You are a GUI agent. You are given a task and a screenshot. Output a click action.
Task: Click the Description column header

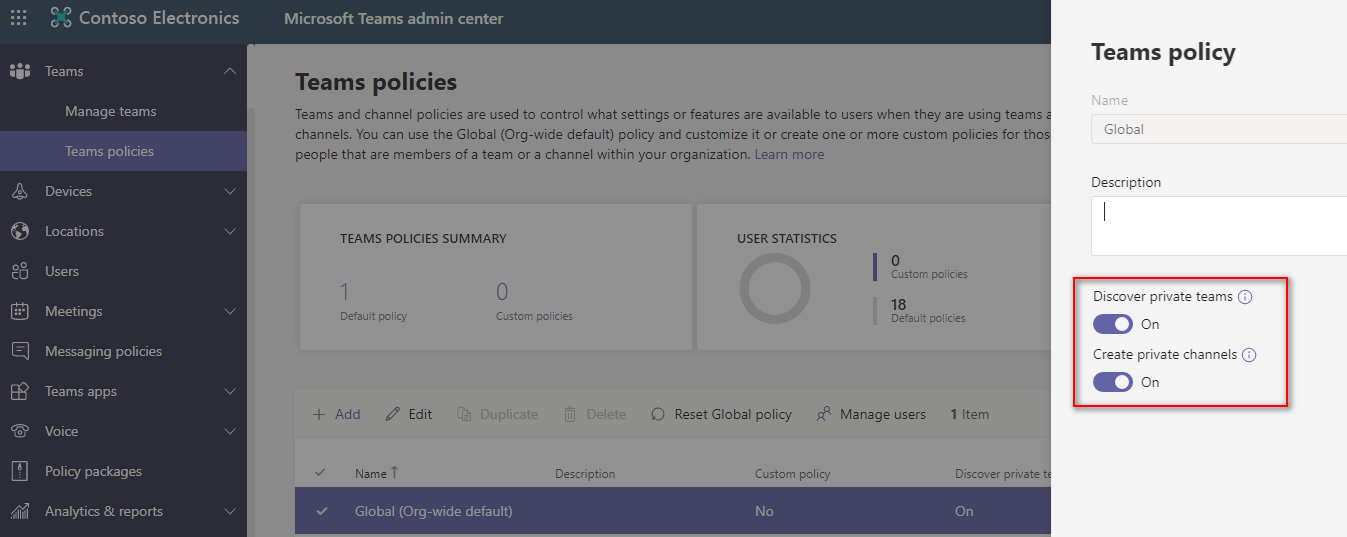(x=585, y=474)
